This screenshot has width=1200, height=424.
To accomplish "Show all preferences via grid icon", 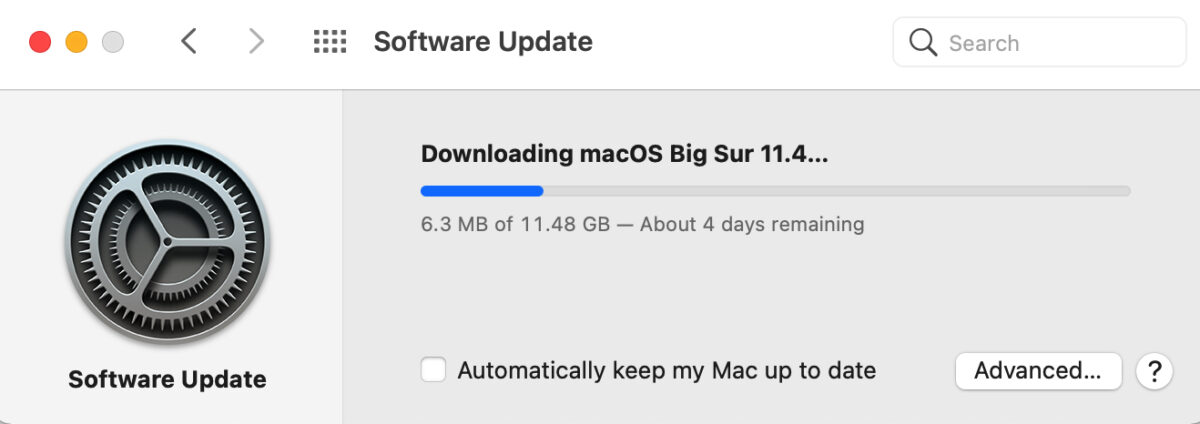I will 330,42.
